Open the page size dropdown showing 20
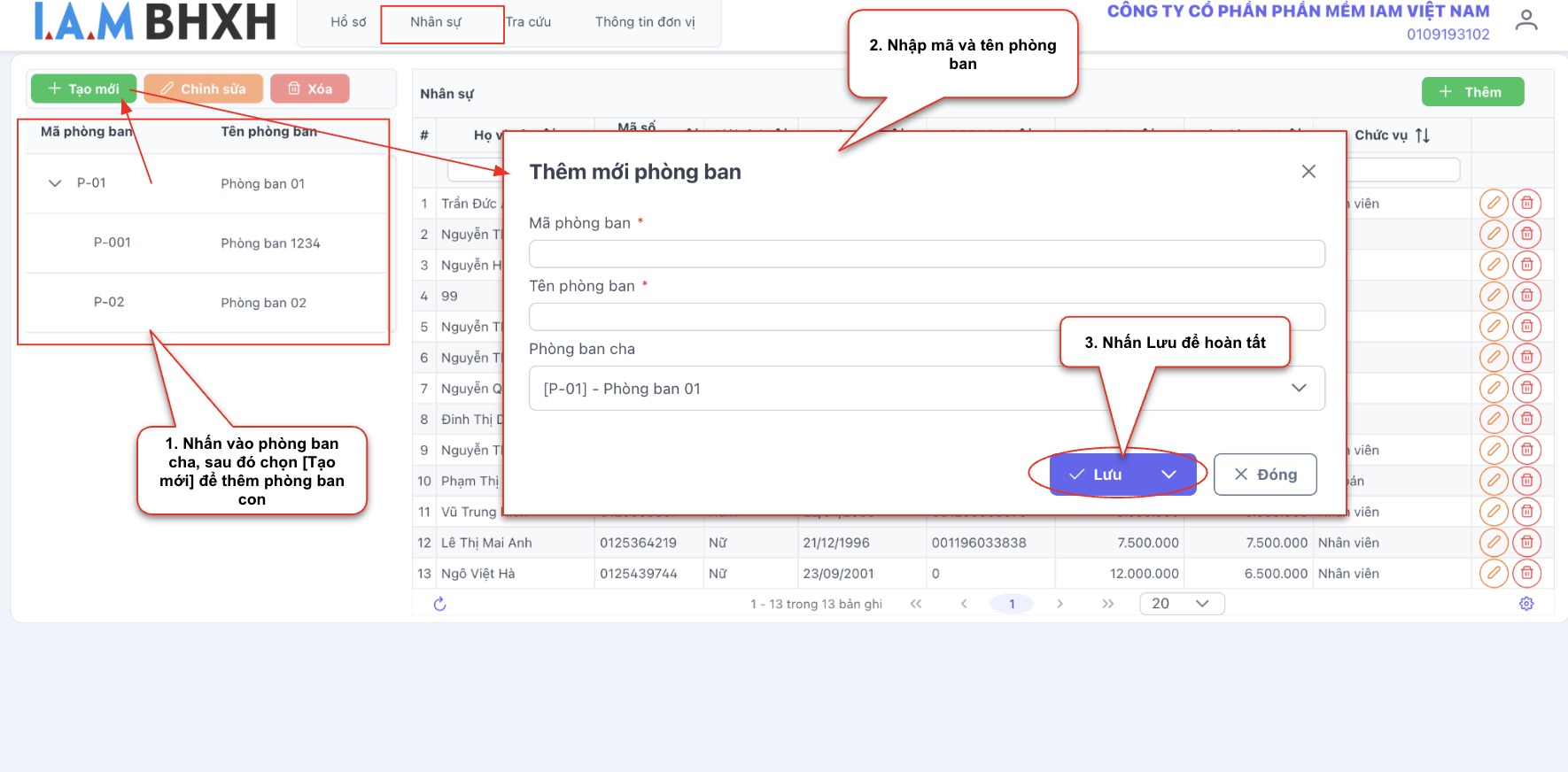Screen dimensions: 1568x772 tap(1182, 604)
